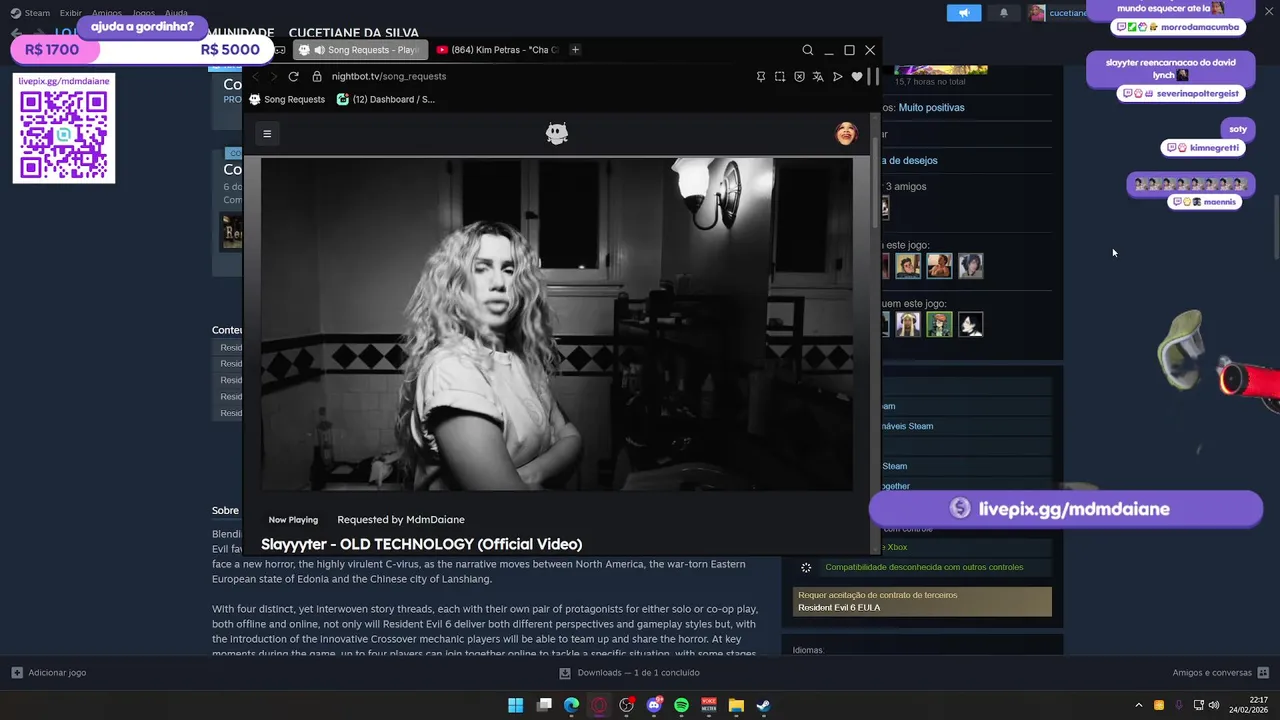This screenshot has height=720, width=1280.
Task: Open the Song Requests bookmark
Action: 287,99
